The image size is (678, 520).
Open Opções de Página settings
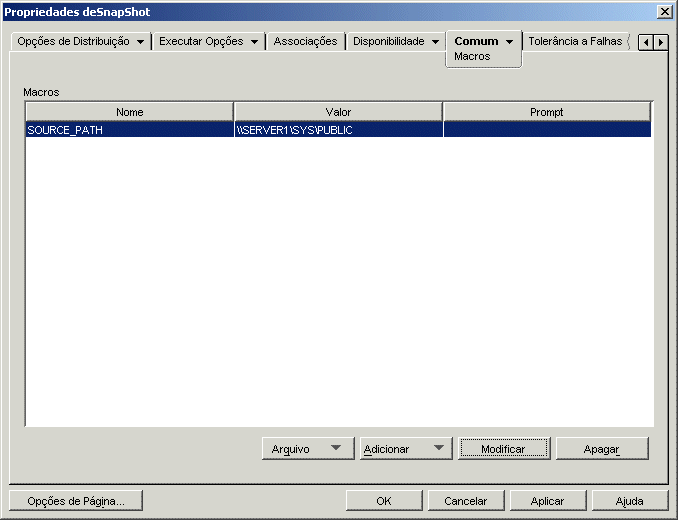(x=76, y=501)
